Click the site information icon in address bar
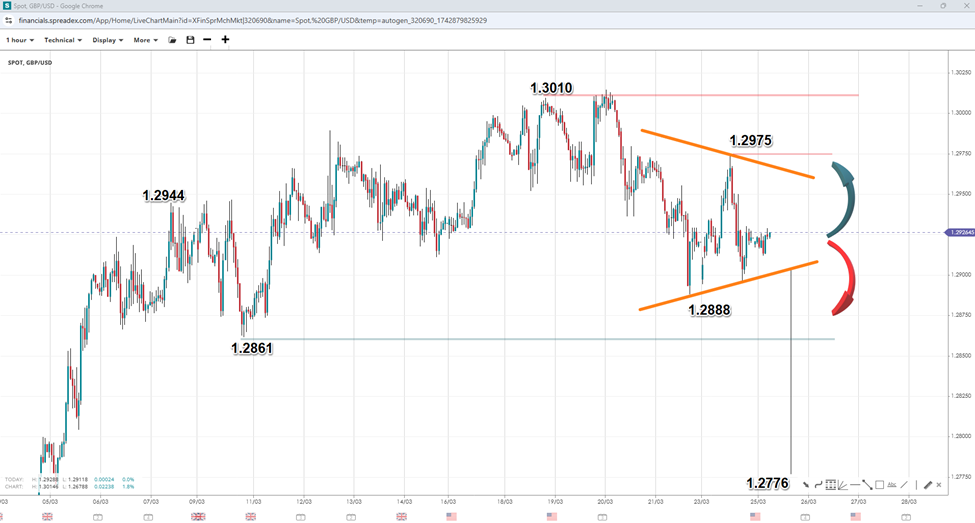Image resolution: width=975 pixels, height=523 pixels. coord(9,19)
